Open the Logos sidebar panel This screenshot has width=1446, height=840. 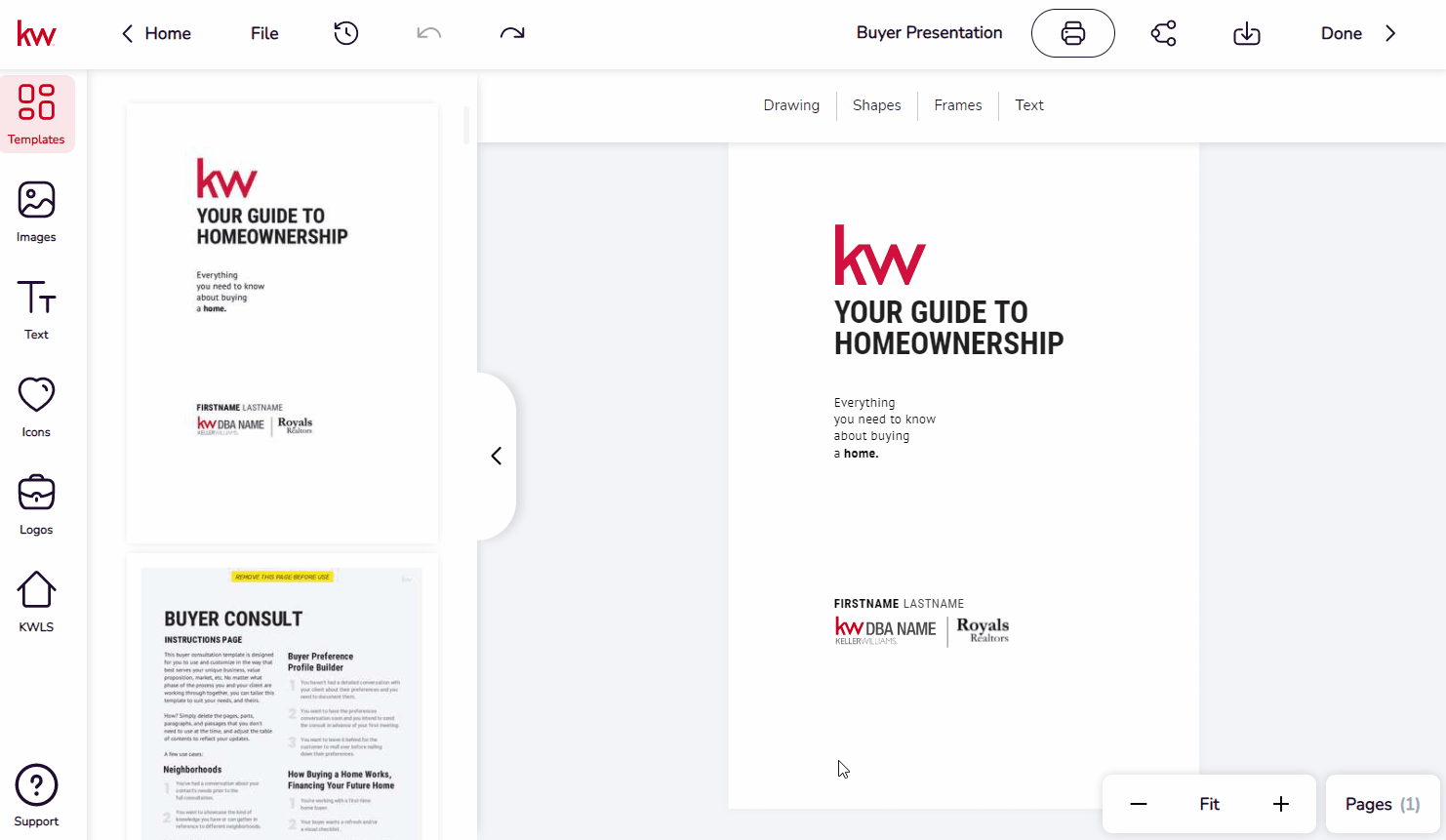click(x=36, y=504)
